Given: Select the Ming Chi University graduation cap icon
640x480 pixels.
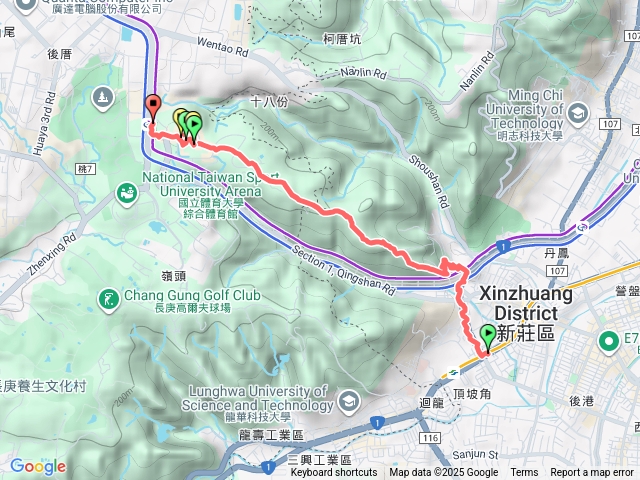Looking at the screenshot, I should (578, 114).
